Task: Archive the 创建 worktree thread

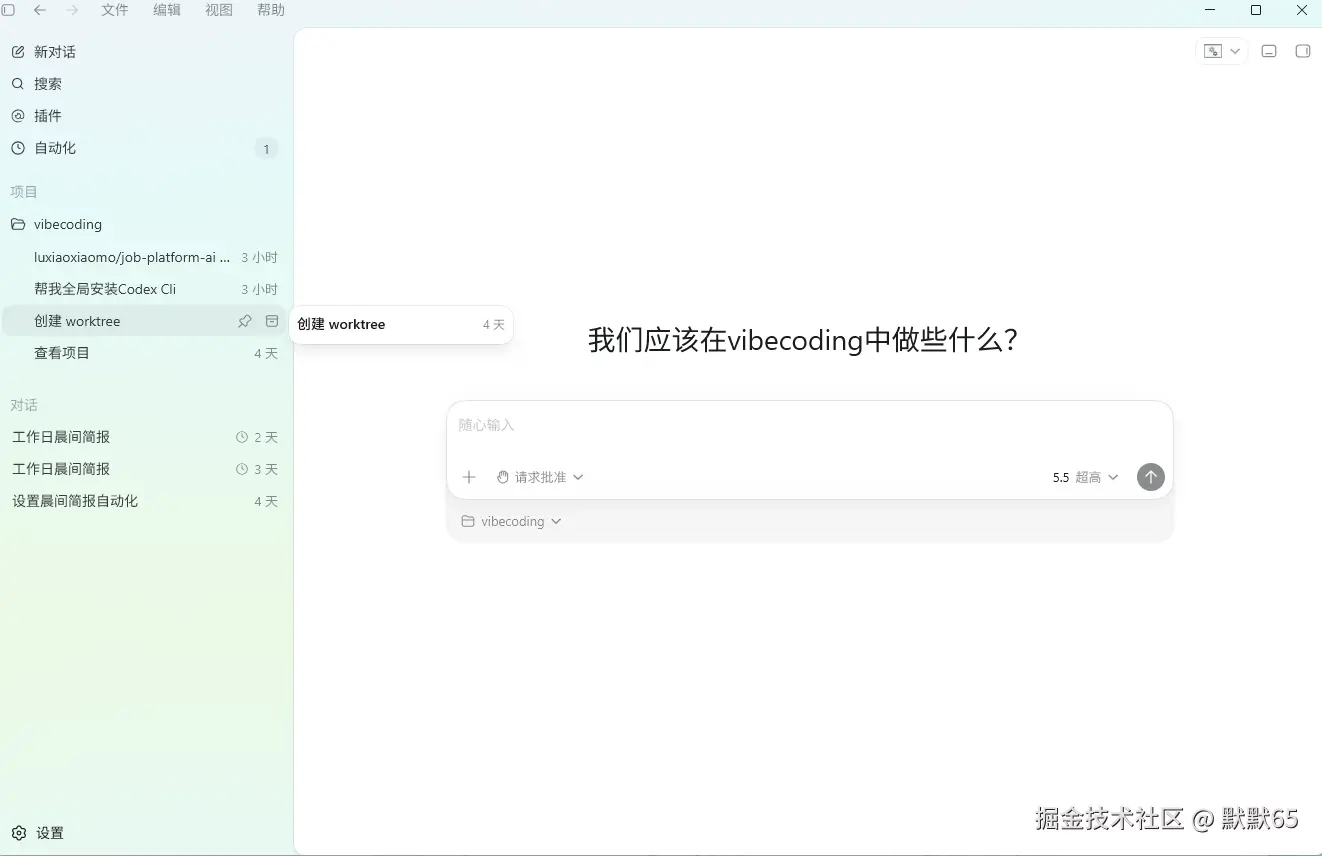Action: coord(272,321)
